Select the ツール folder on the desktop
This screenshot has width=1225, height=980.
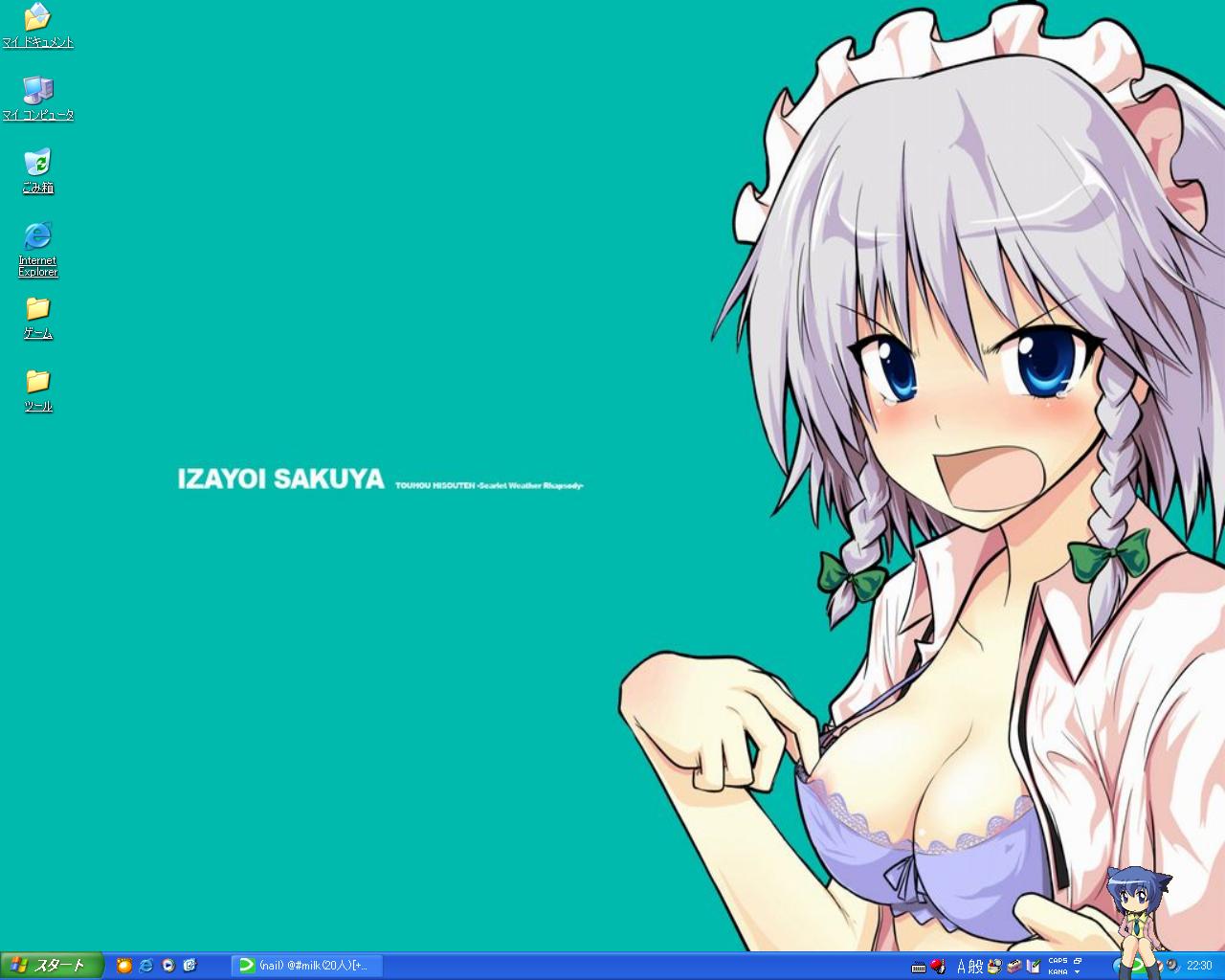point(37,390)
